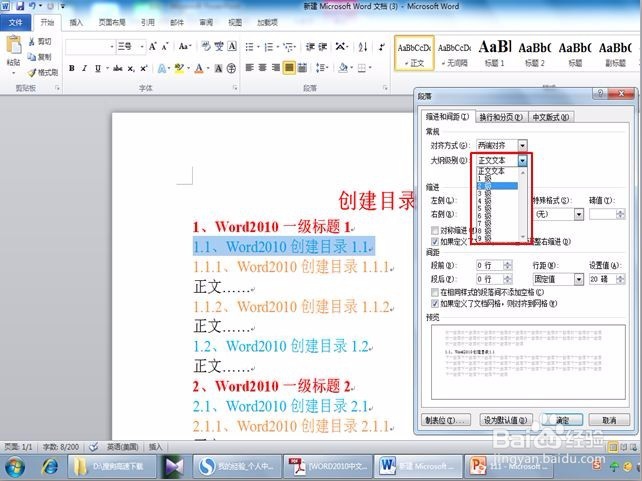Check the 对称缩进 checkbox
642x481 pixels.
coord(435,231)
